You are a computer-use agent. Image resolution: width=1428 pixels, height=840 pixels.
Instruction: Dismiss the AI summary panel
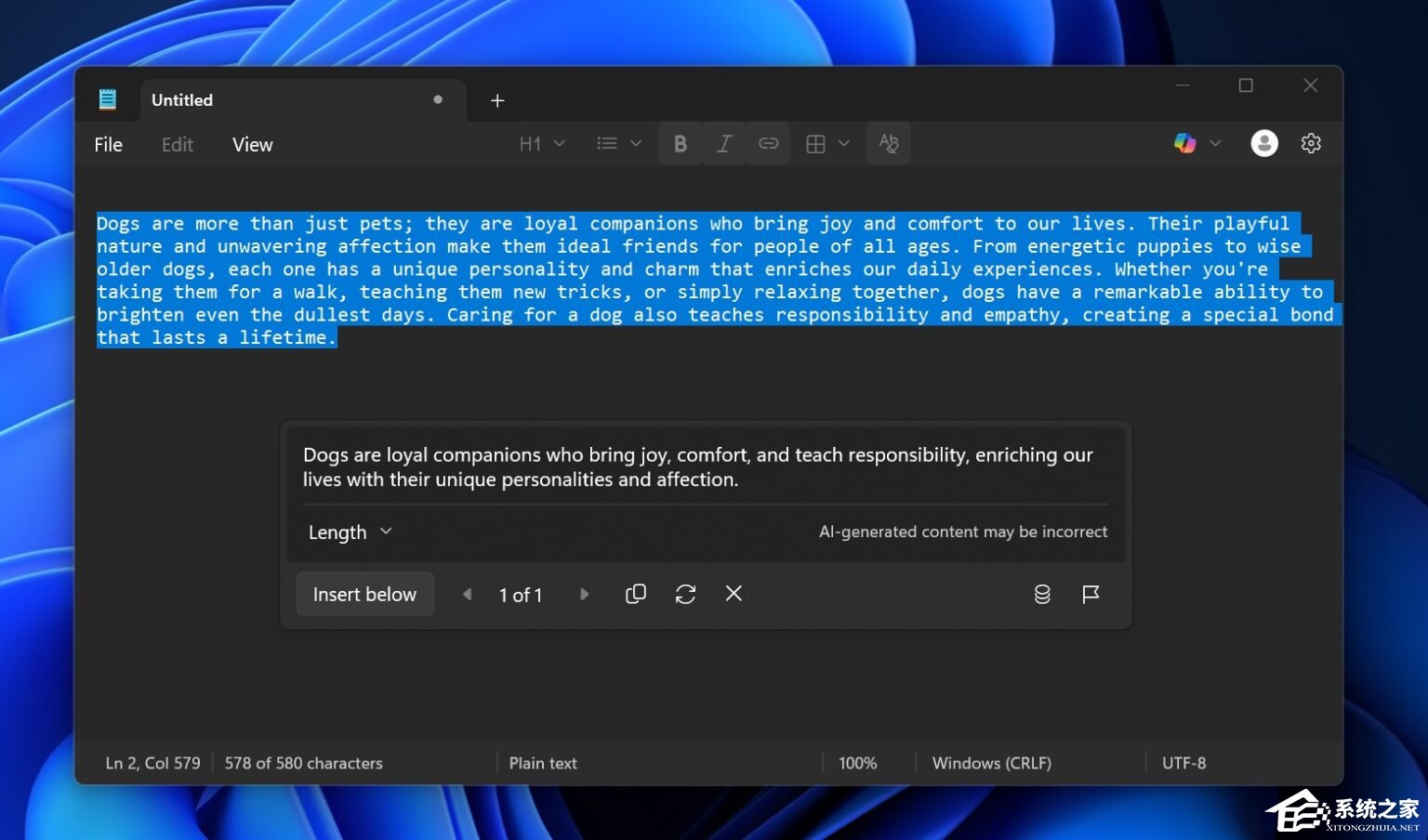(x=734, y=593)
